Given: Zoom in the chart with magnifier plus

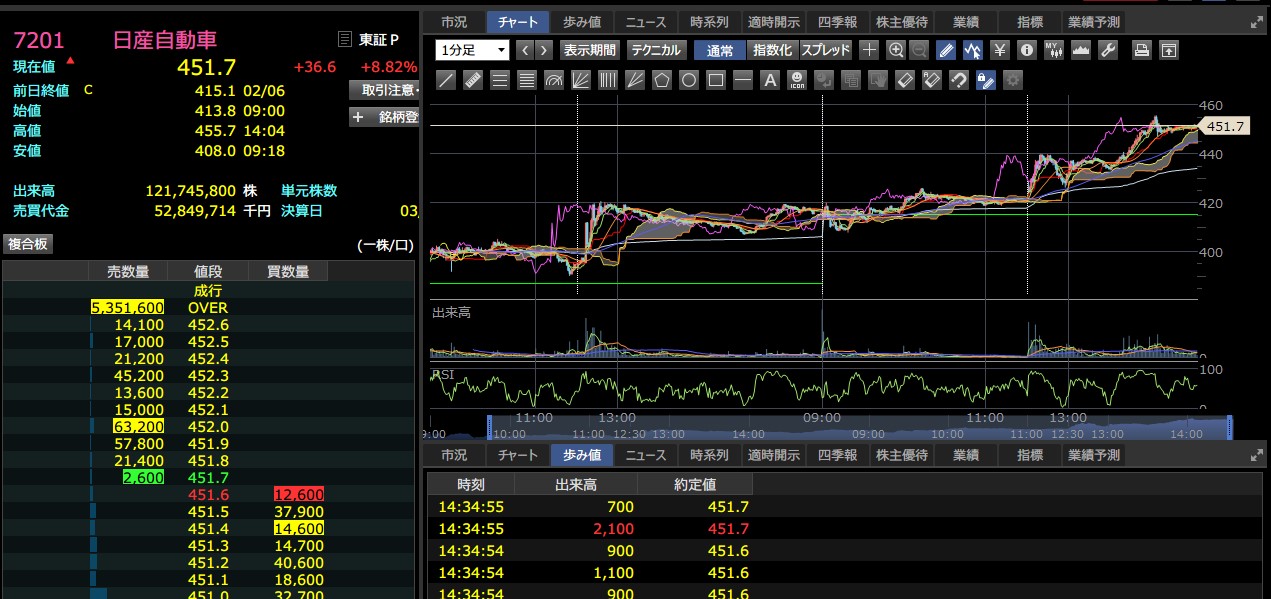Looking at the screenshot, I should click(896, 50).
